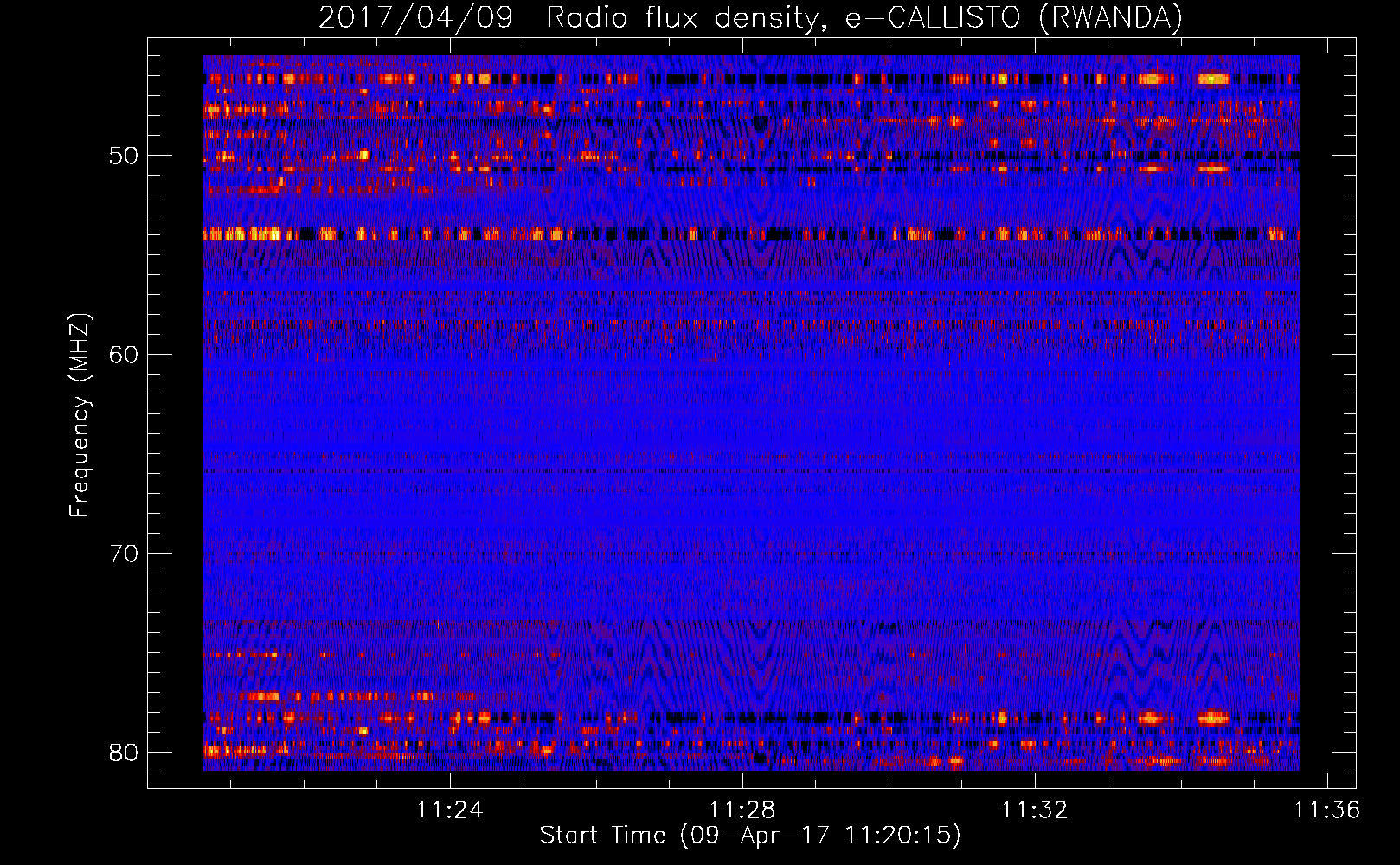
Task: Click the 60 frequency tick label
Action: [124, 355]
